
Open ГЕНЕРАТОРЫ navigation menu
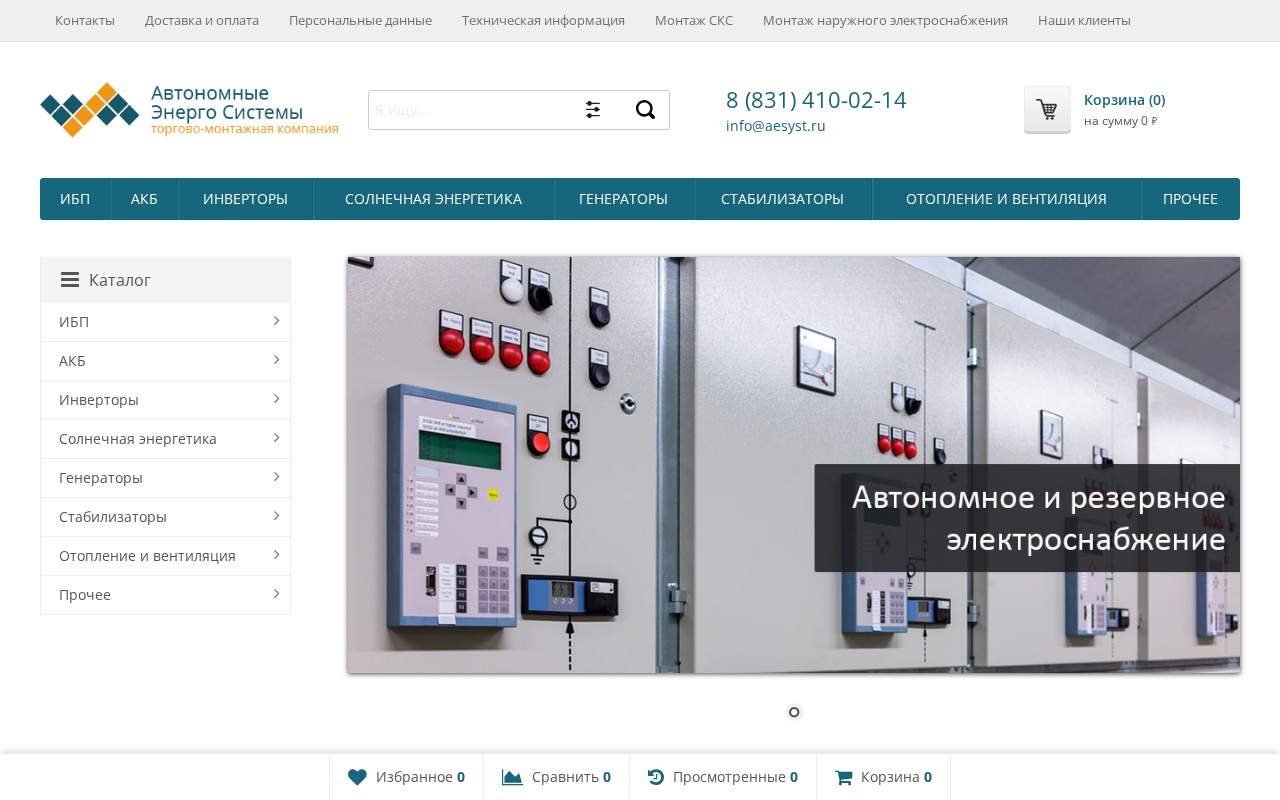pos(624,199)
